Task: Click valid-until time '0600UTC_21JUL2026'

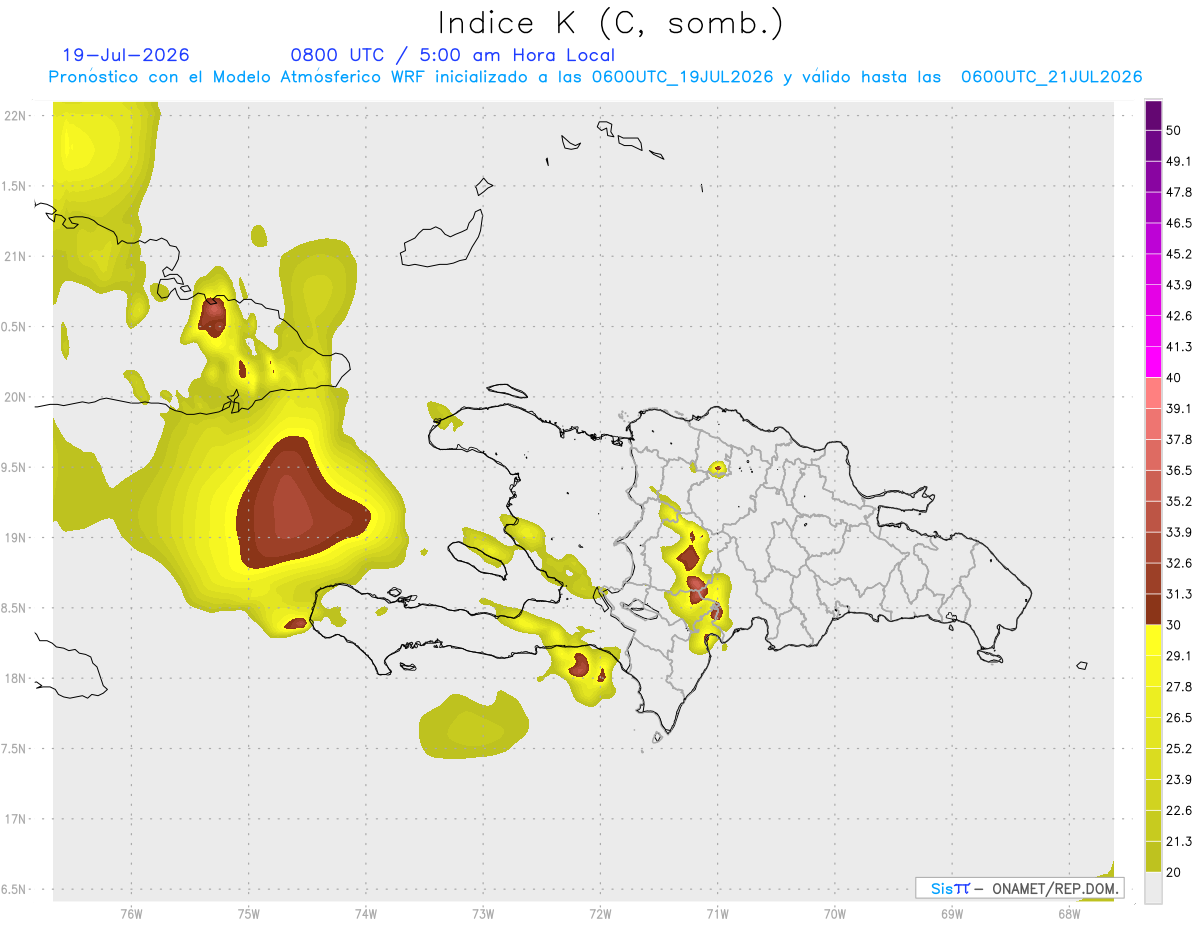Action: pos(1052,77)
